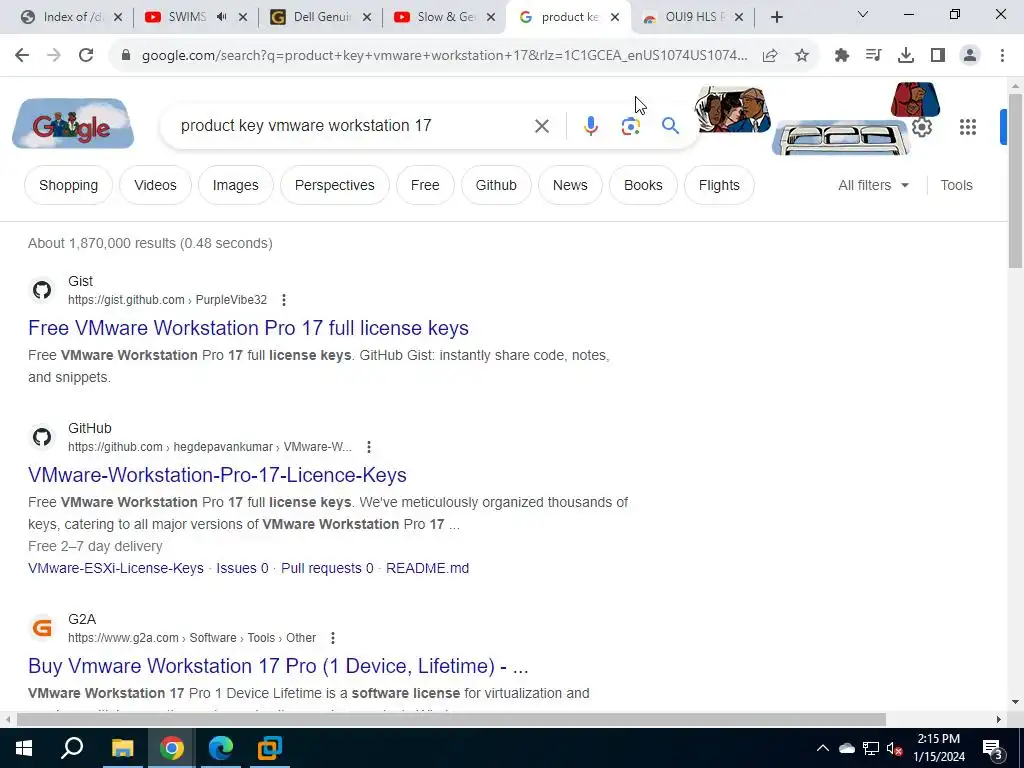Open the Chrome profile avatar
This screenshot has width=1024, height=768.
click(970, 56)
